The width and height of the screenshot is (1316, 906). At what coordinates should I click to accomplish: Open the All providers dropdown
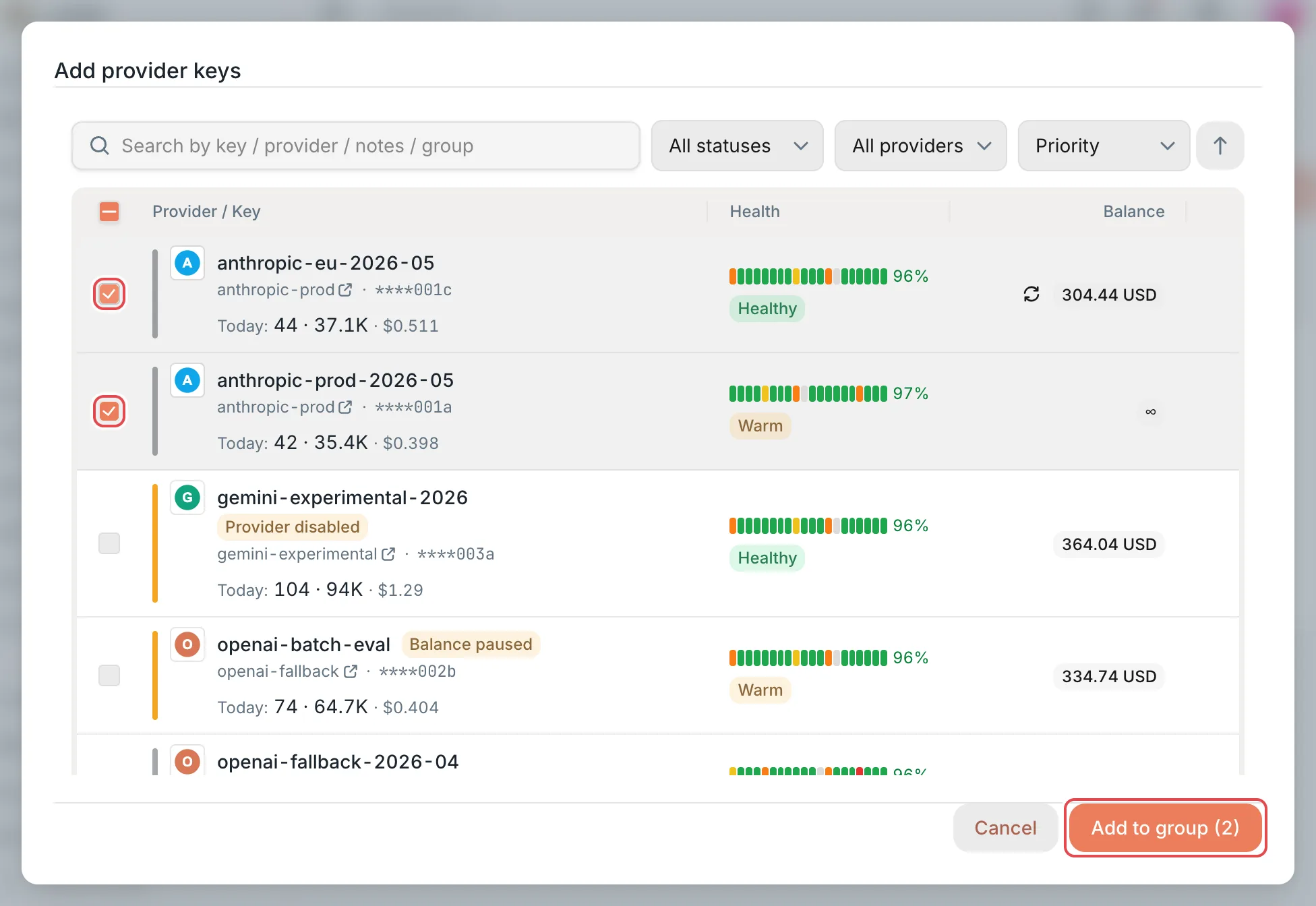coord(921,146)
